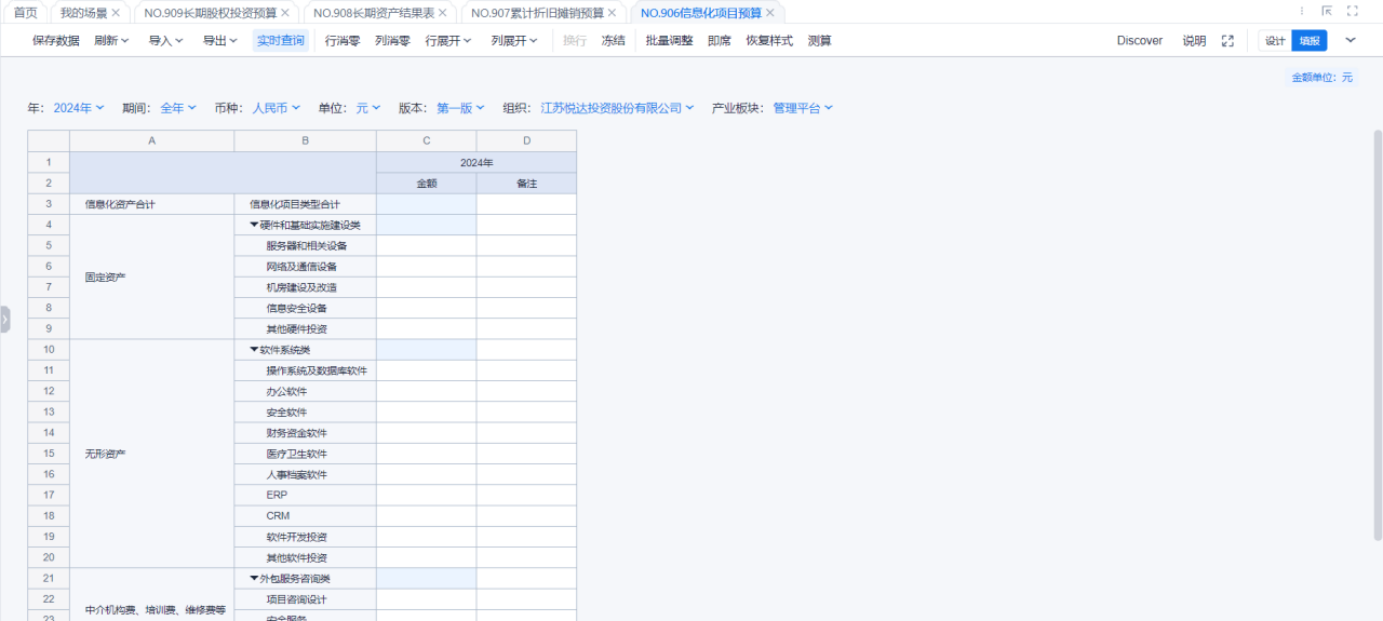Click the fullscreen expand icon beside 说明
Image resolution: width=1383 pixels, height=621 pixels.
1228,41
